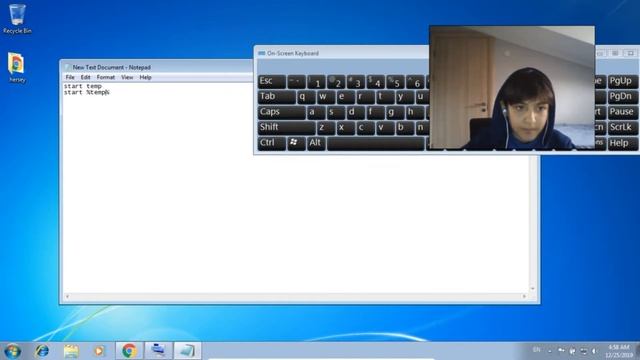
Task: Click the t key on the On-Screen Keyboard
Action: tap(384, 97)
